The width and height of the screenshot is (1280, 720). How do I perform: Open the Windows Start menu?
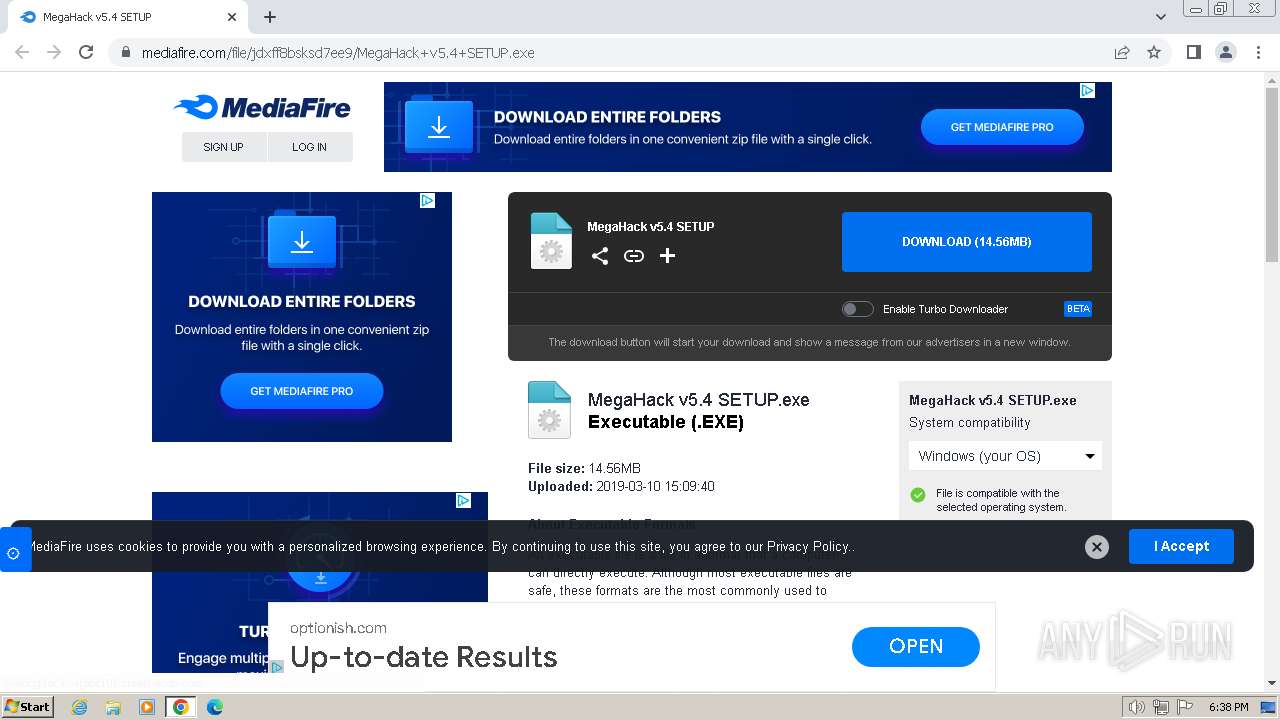pyautogui.click(x=29, y=707)
